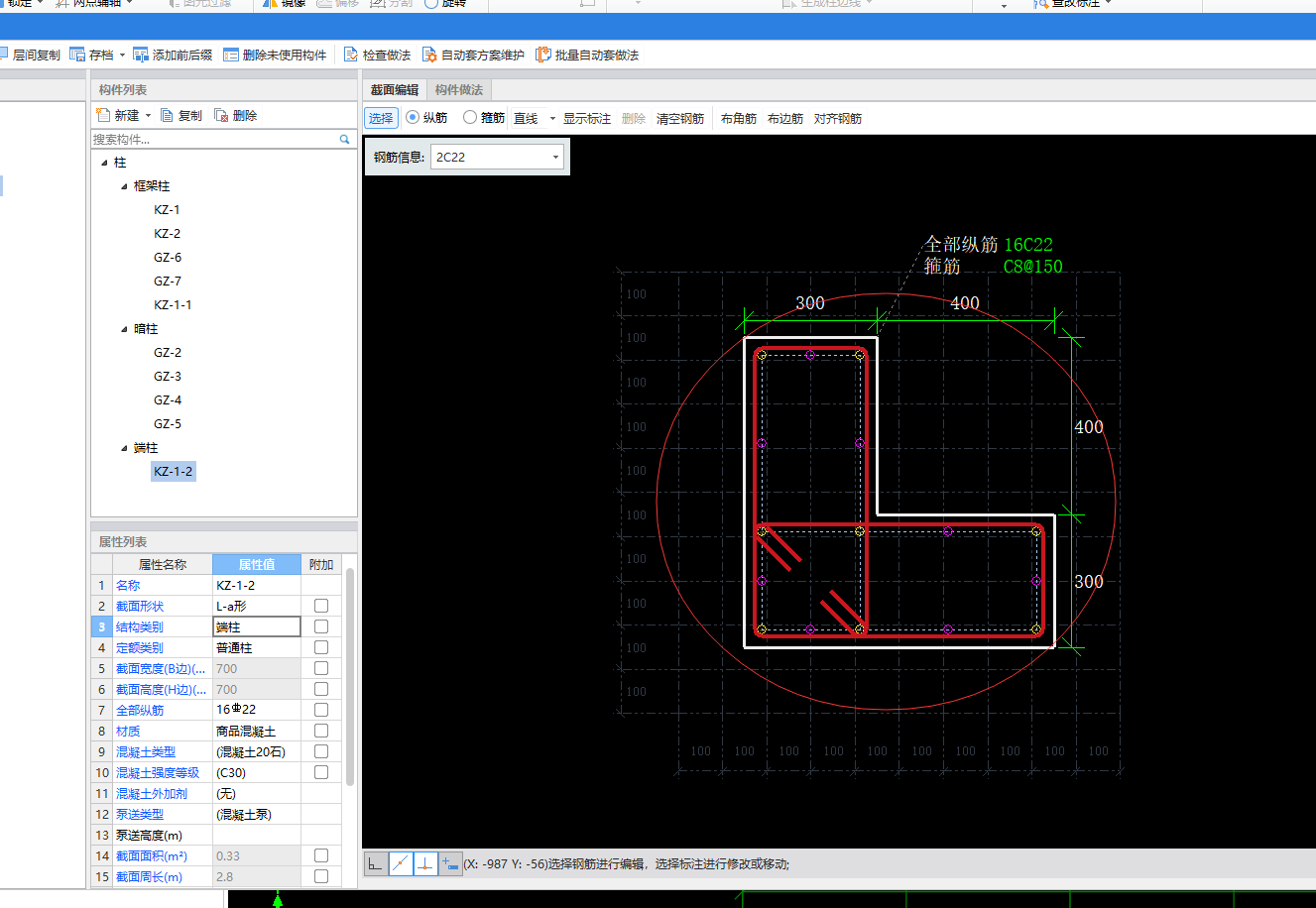Image resolution: width=1316 pixels, height=908 pixels.
Task: Click the 布边筋 button
Action: click(x=785, y=119)
